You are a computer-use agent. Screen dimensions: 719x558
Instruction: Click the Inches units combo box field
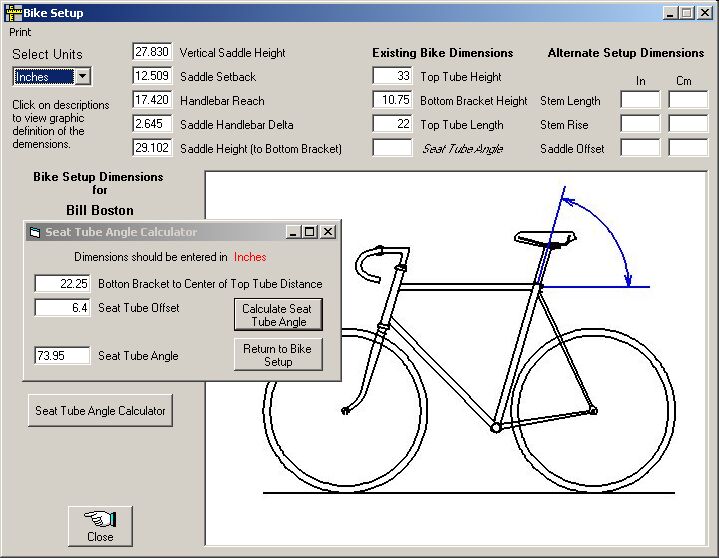pyautogui.click(x=44, y=77)
